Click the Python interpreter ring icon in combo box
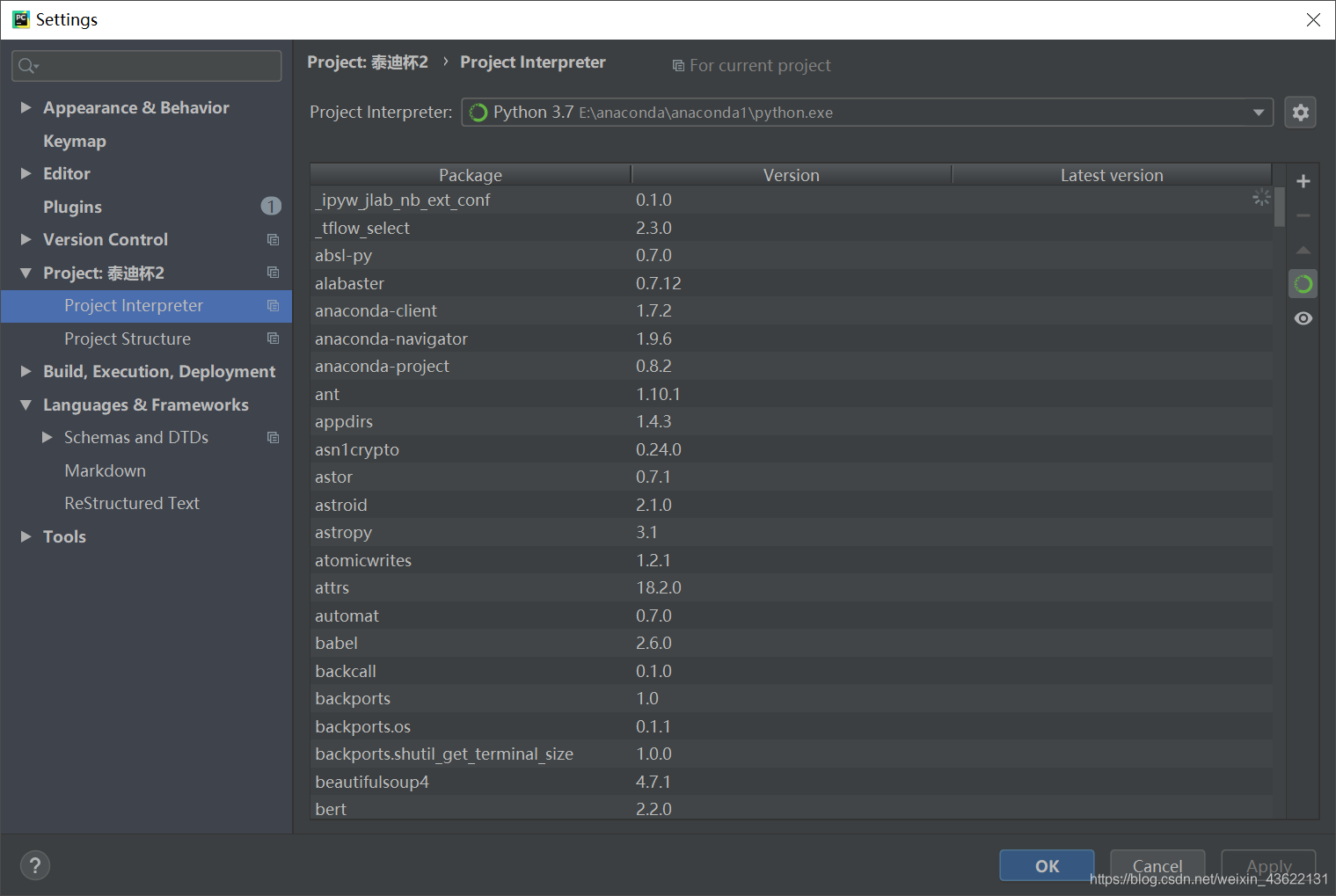 (x=478, y=113)
